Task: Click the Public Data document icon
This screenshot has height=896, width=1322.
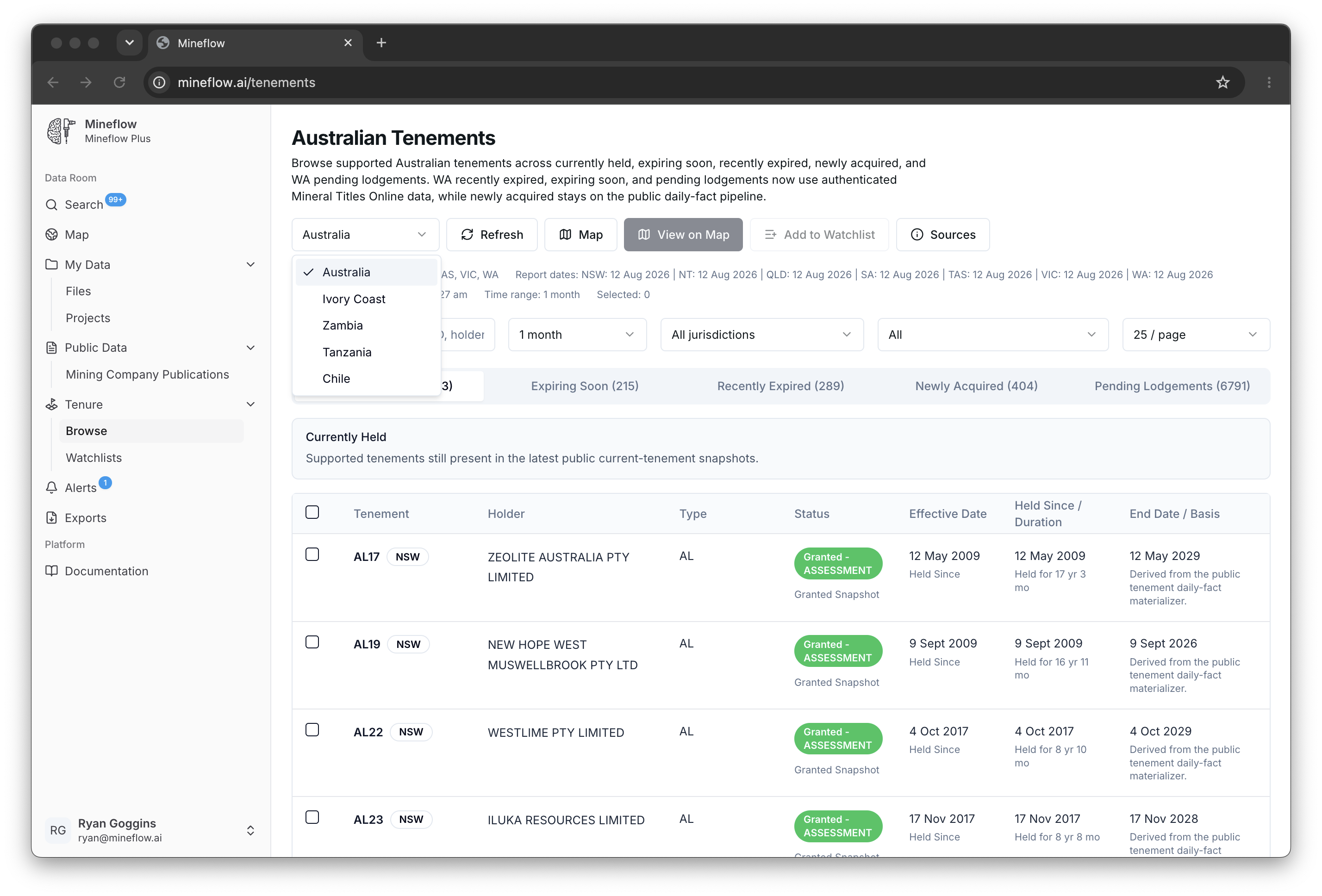Action: (52, 348)
